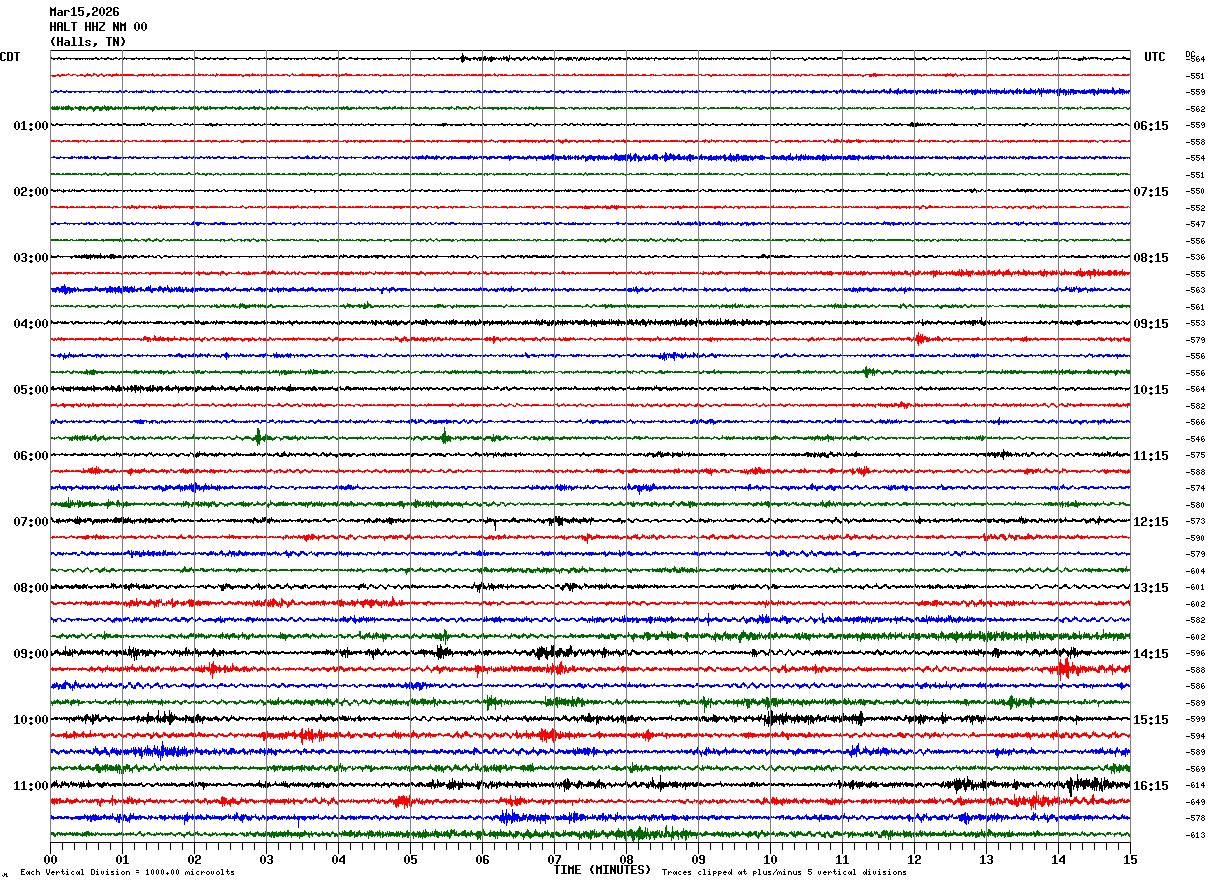Click the DC offset value "-599"
This screenshot has width=1210, height=886.
(x=1195, y=720)
